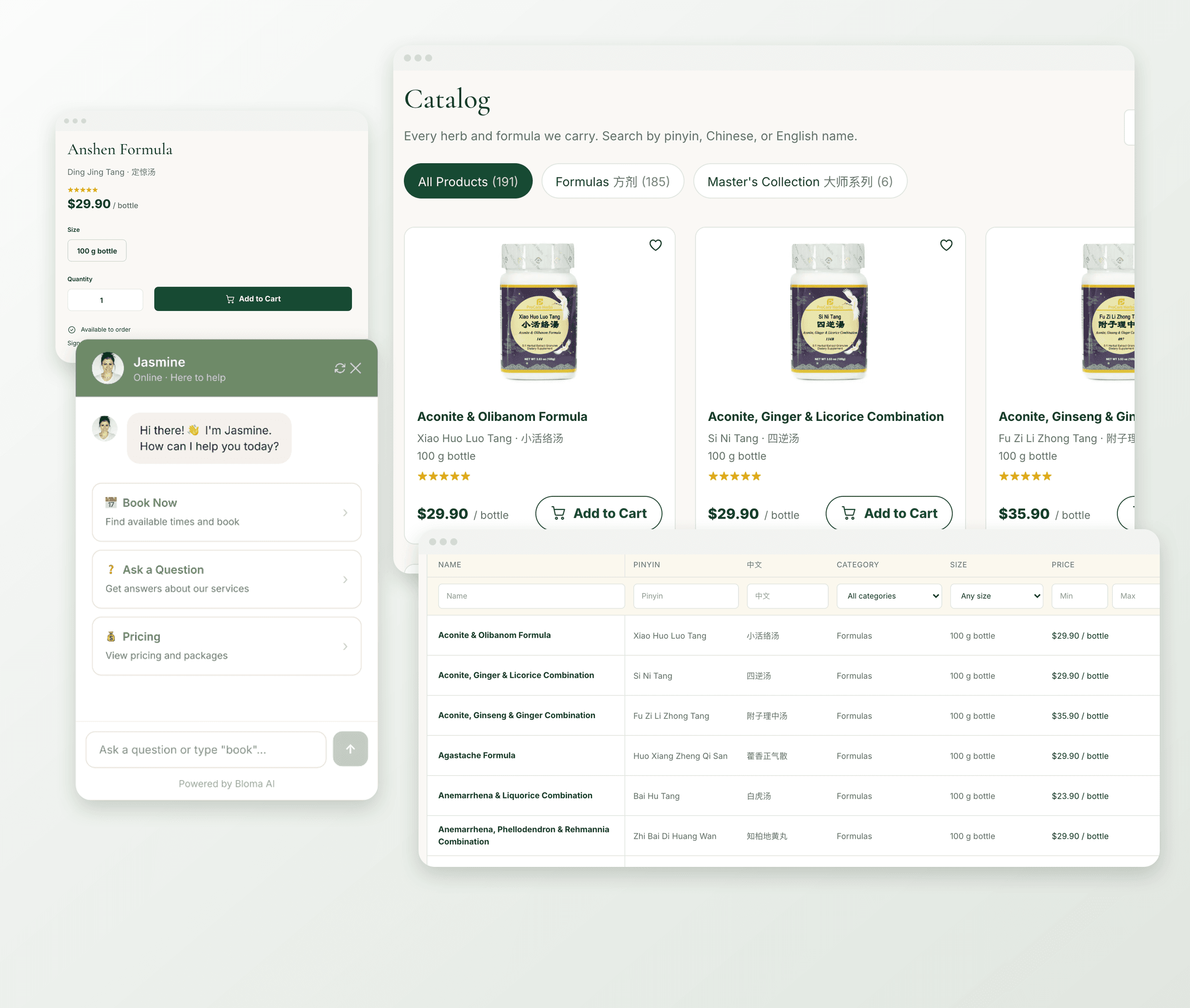1190x1008 pixels.
Task: Favorite Aconite & Olibanom Formula with heart icon
Action: pos(655,245)
